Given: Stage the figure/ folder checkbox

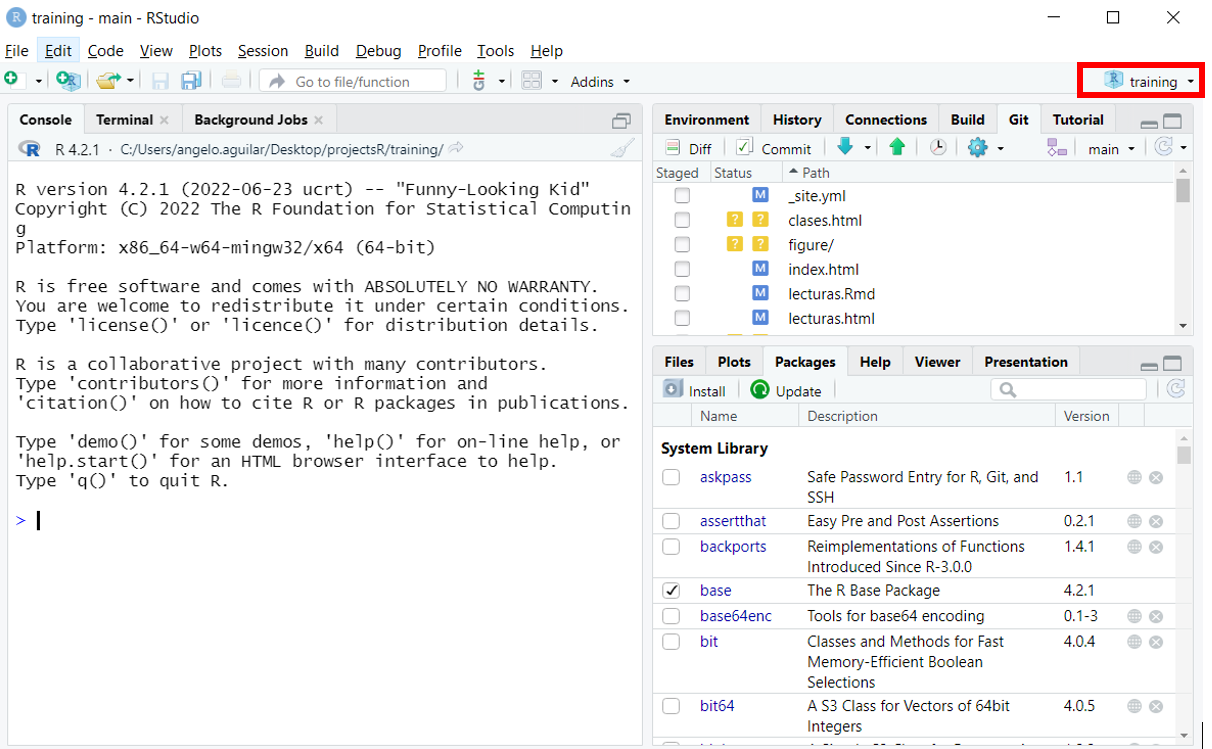Looking at the screenshot, I should pos(682,245).
